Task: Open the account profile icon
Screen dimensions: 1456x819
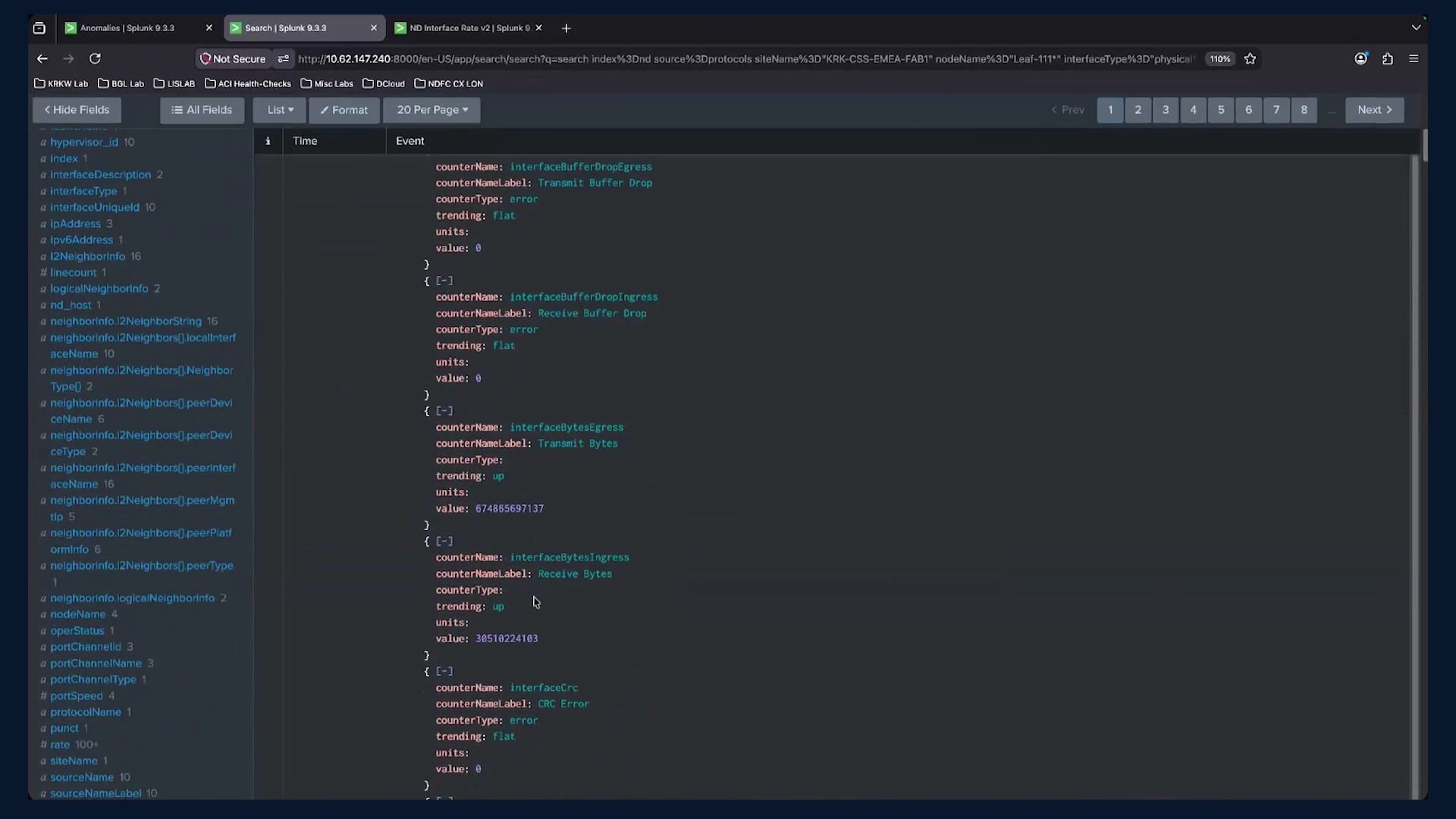Action: point(1361,58)
